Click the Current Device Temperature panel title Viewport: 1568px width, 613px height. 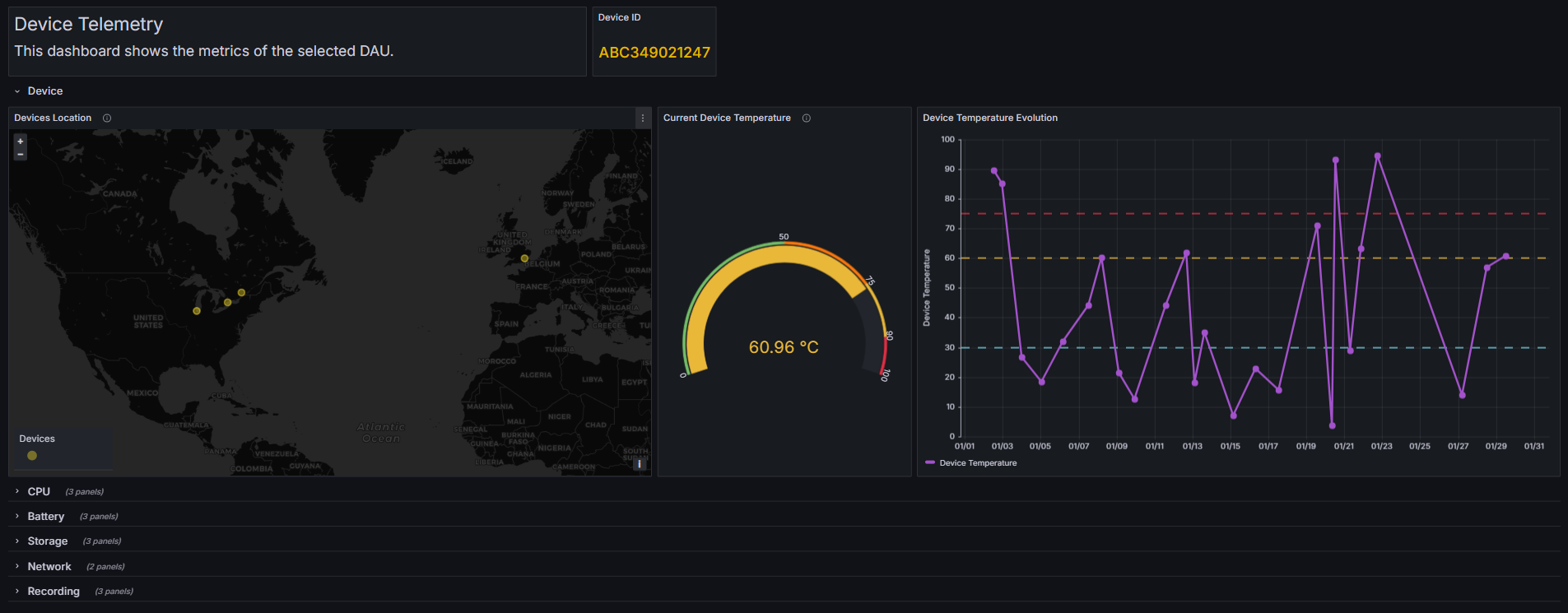click(726, 118)
